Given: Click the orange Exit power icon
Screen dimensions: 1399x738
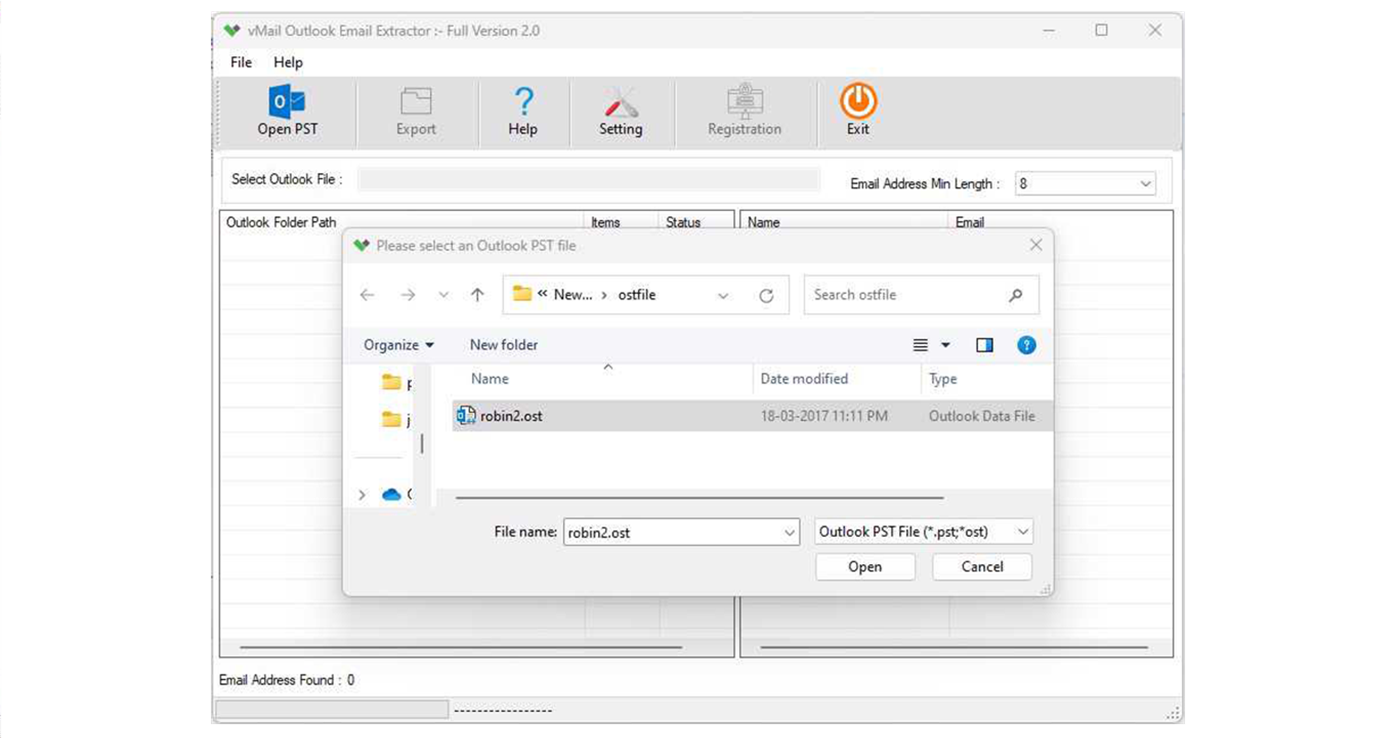Looking at the screenshot, I should [x=858, y=101].
